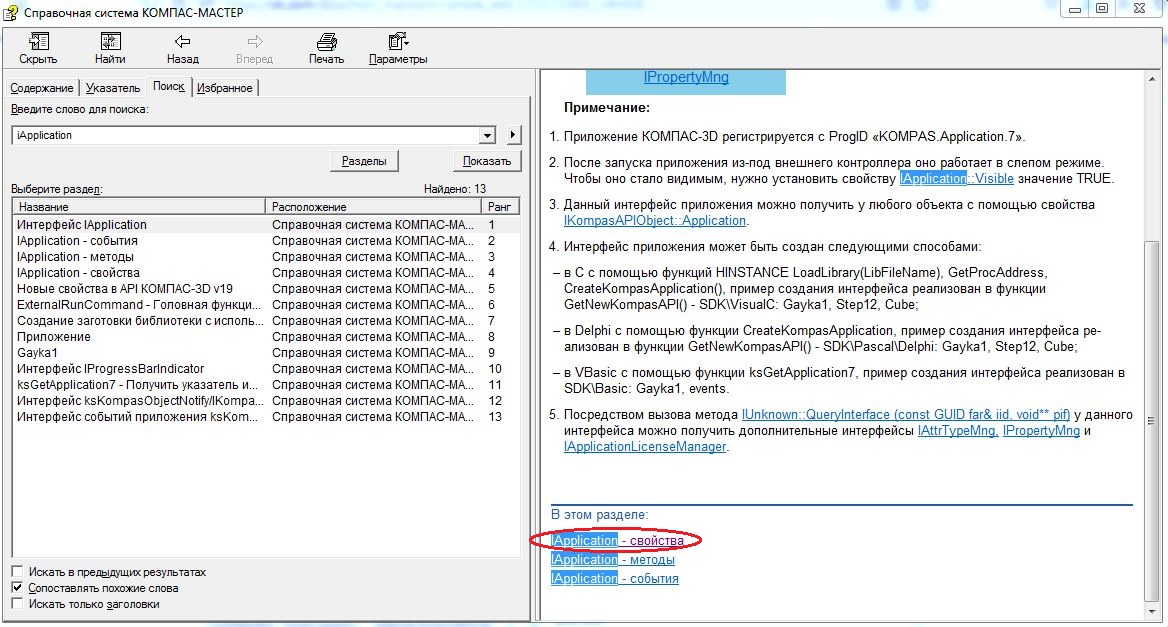The width and height of the screenshot is (1168, 627).
Task: Open the IApplicationLicenseManager link
Action: (x=645, y=447)
